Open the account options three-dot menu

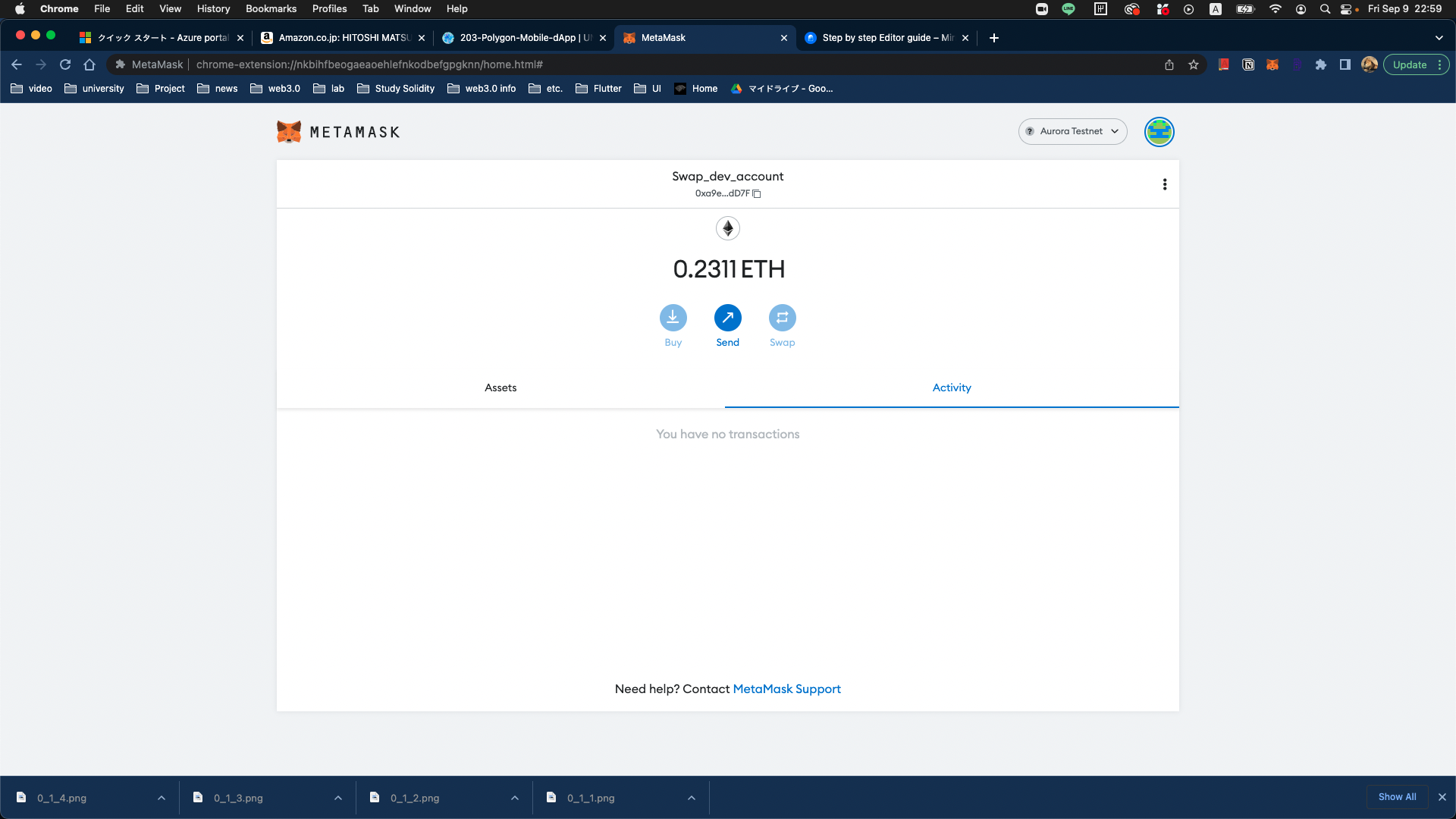click(x=1165, y=184)
